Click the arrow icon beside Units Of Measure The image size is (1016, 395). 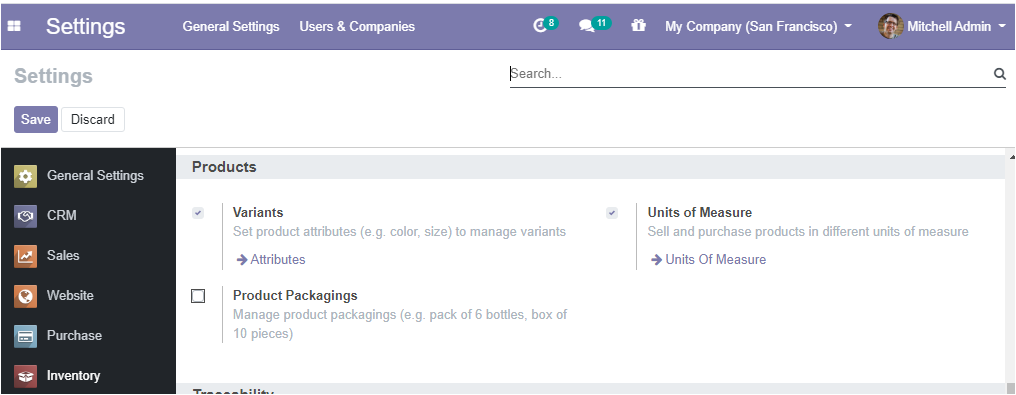point(656,260)
